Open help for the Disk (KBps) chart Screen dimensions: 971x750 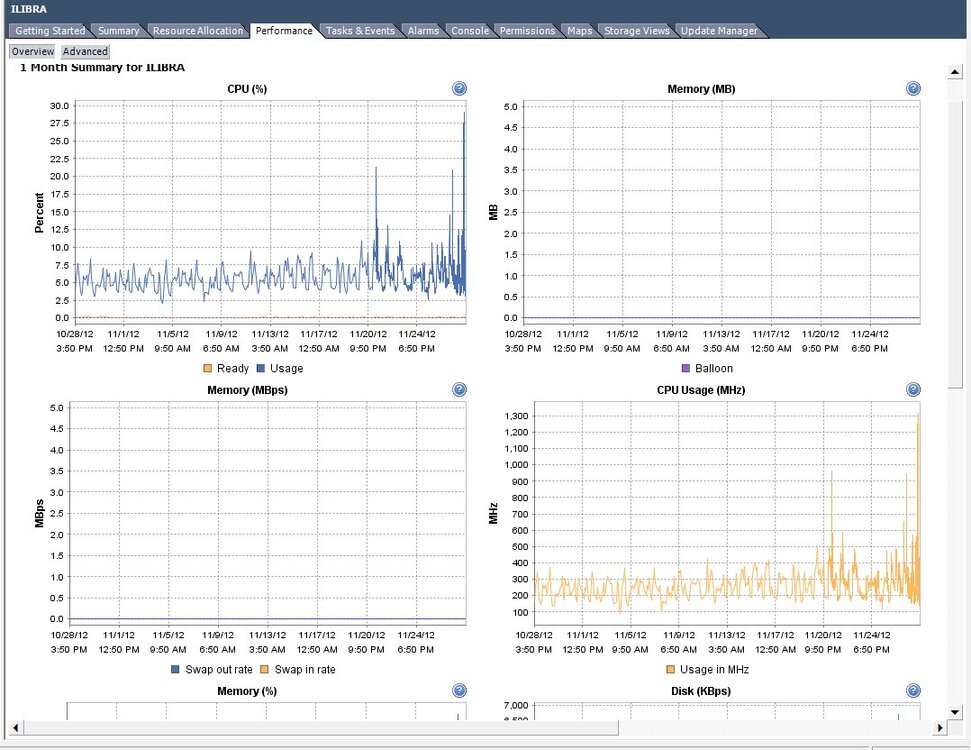(913, 691)
